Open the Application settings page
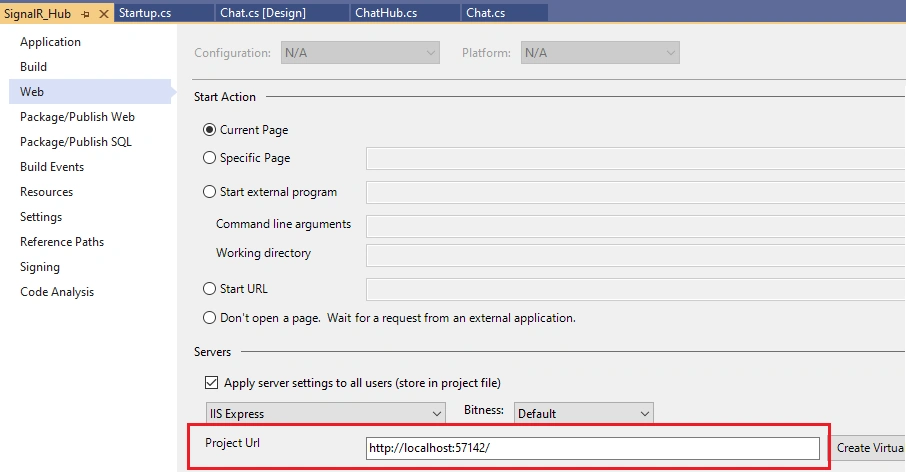The height and width of the screenshot is (472, 906). click(x=50, y=42)
